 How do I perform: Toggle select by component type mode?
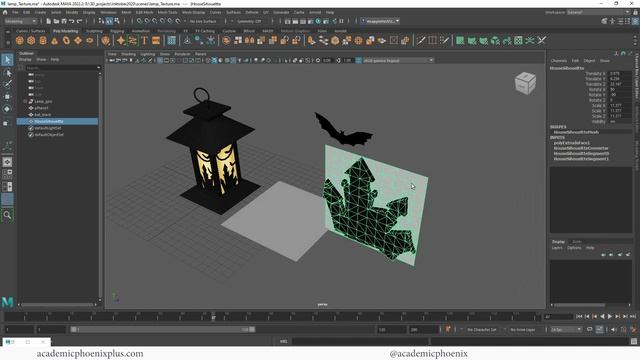(117, 21)
